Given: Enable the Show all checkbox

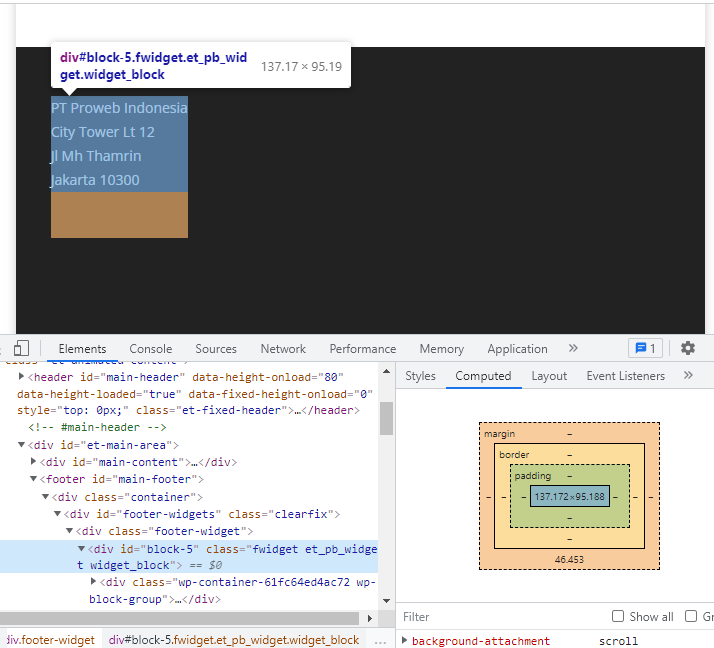Looking at the screenshot, I should (618, 616).
